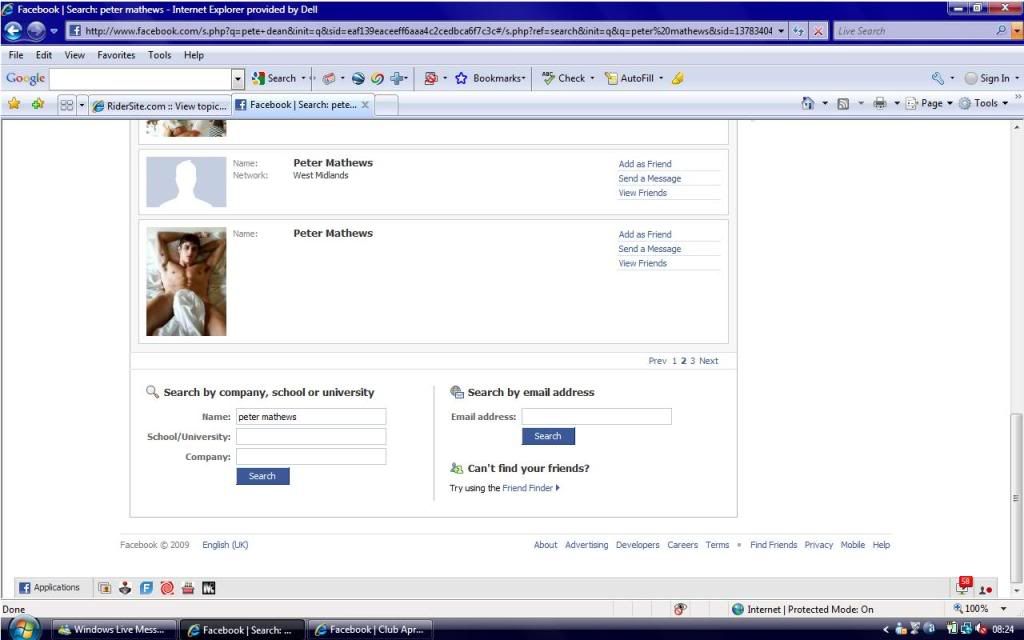Click Add as Friend for West Midlands Peter Mathews

(645, 164)
